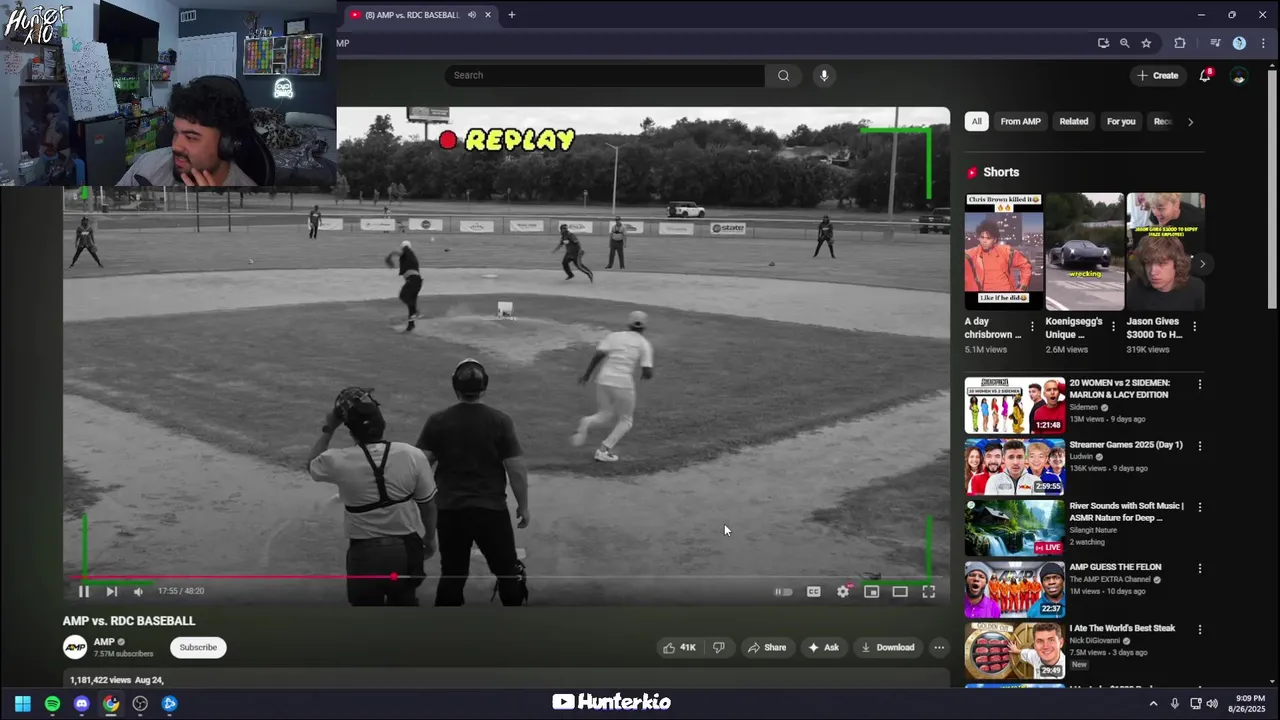Close the AMP vs. RDC BASEBALL tab

pyautogui.click(x=488, y=15)
